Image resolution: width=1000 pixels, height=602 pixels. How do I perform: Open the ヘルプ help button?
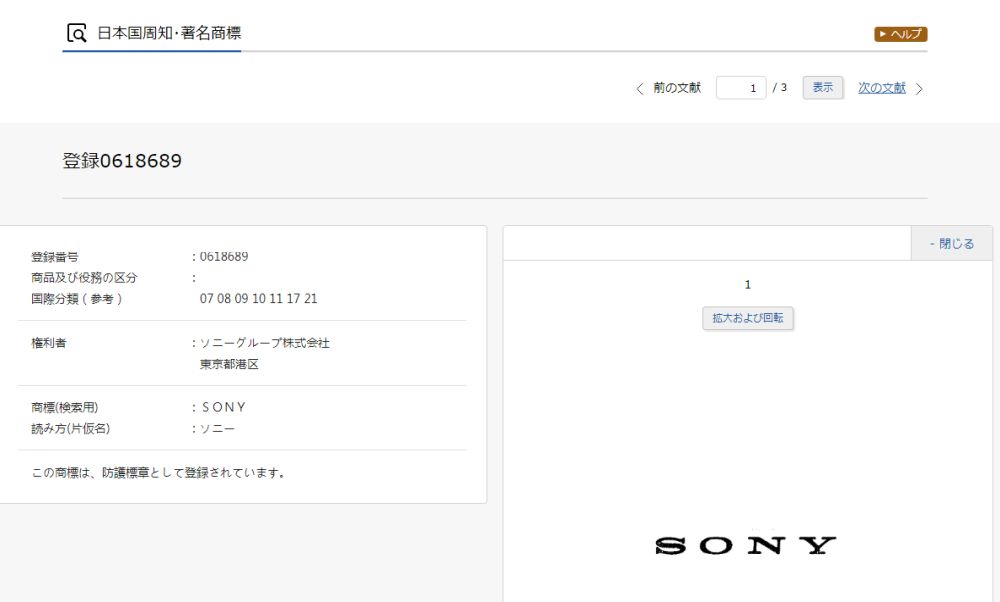click(901, 34)
